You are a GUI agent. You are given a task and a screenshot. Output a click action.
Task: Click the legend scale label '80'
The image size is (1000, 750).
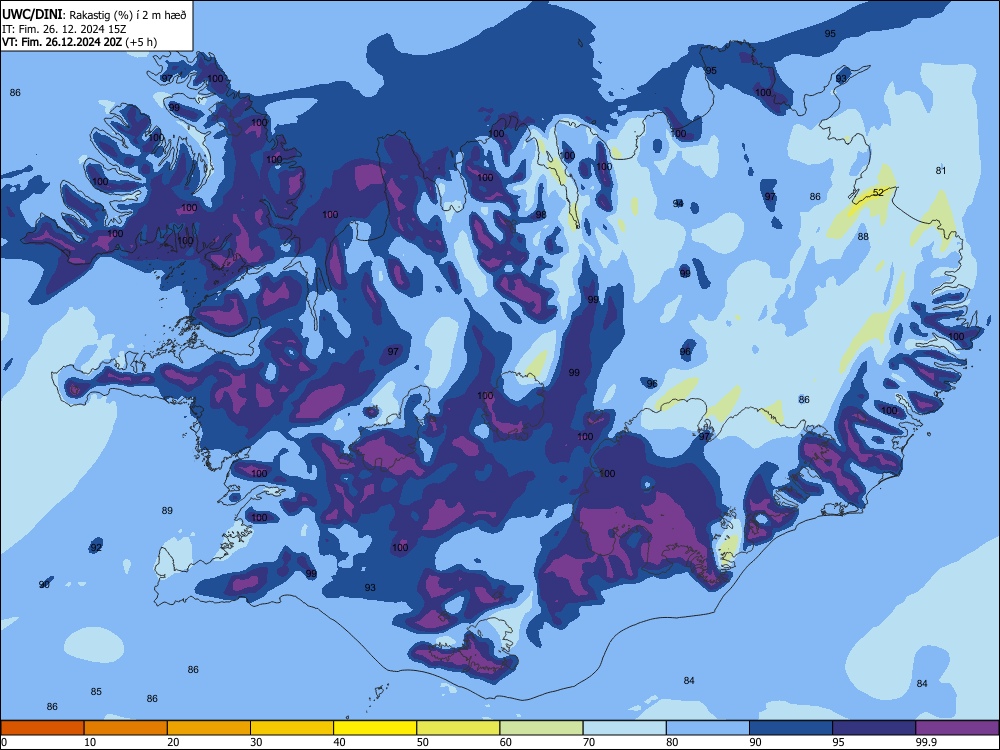(x=672, y=742)
